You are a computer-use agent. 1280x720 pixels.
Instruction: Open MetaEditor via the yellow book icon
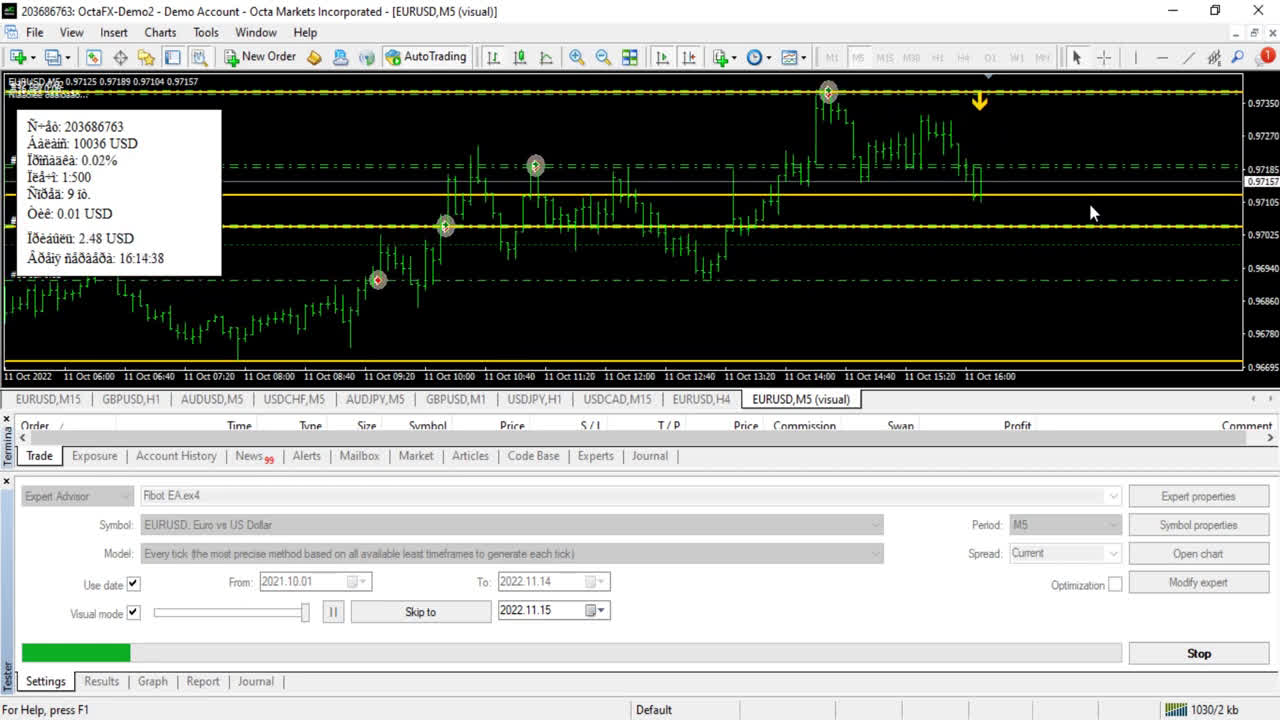[x=314, y=57]
